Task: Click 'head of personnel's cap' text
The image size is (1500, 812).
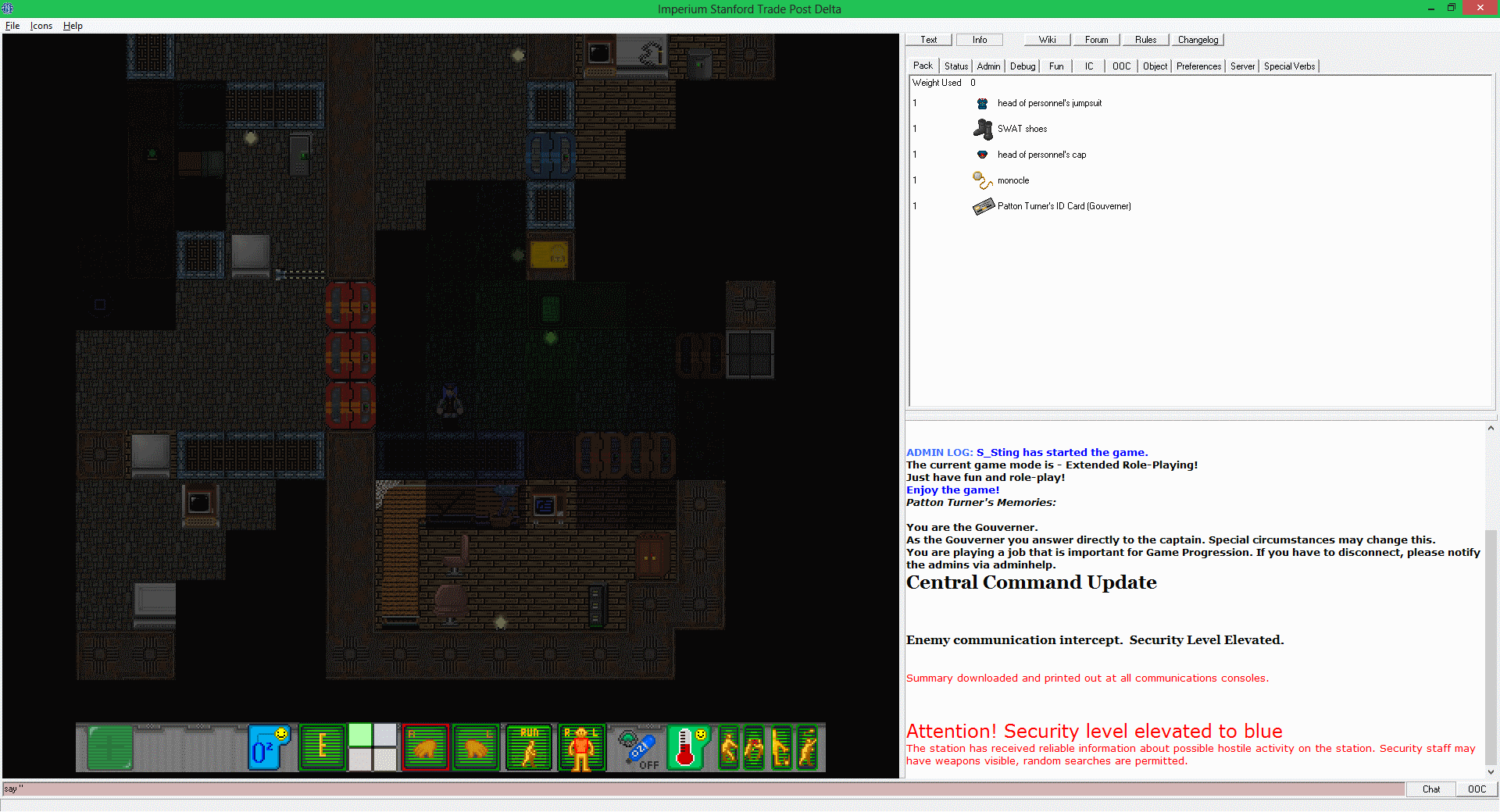Action: (1041, 155)
